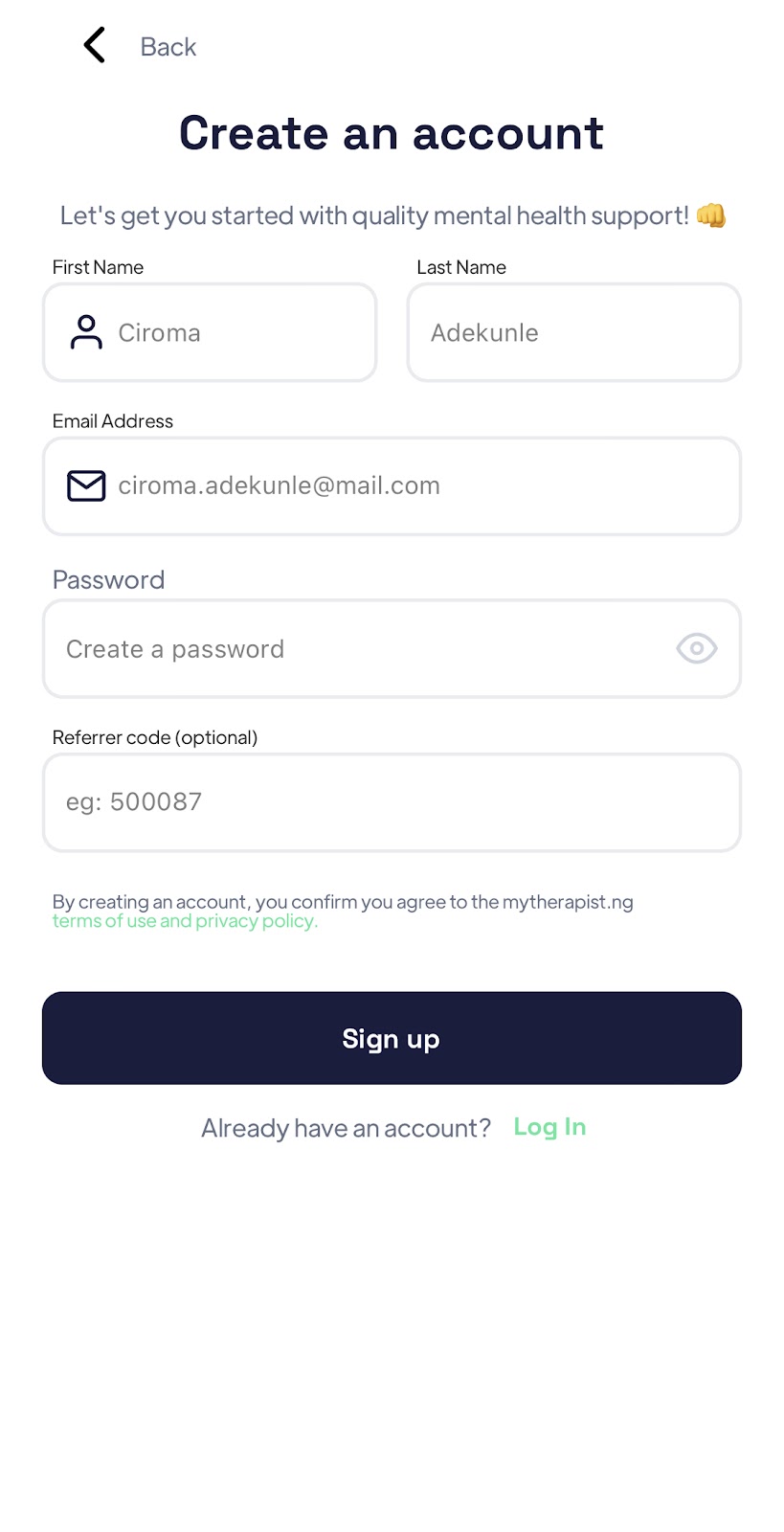Image resolution: width=784 pixels, height=1532 pixels.
Task: Focus the First Name field showing Ciroma
Action: [210, 332]
